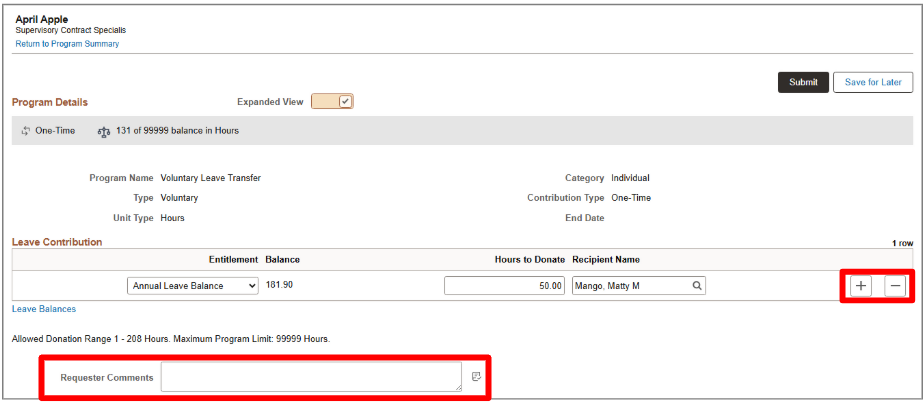Click the Hours to Donate column header
The image size is (924, 403).
530,260
